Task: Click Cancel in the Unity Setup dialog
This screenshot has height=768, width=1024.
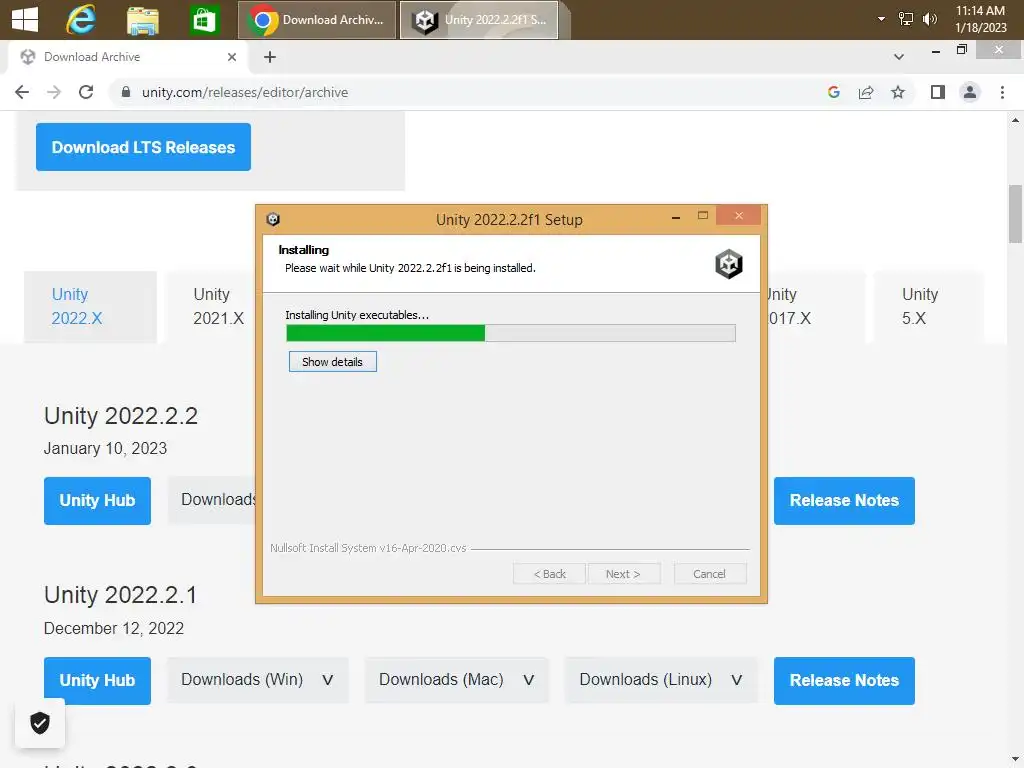Action: (709, 574)
